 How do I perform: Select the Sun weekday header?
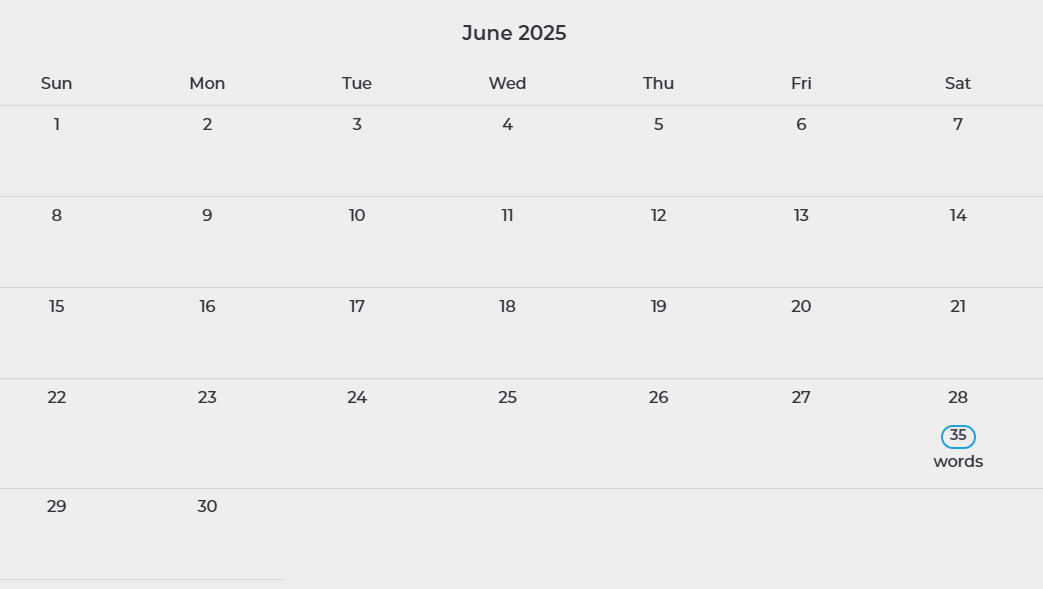point(57,84)
